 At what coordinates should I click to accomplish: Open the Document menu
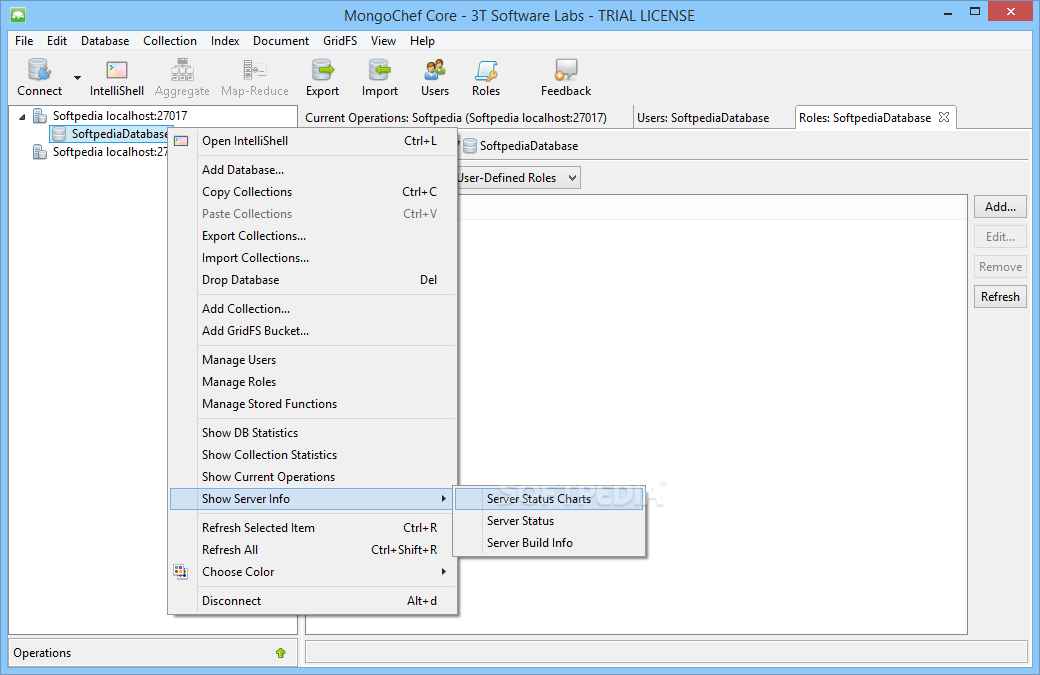281,40
